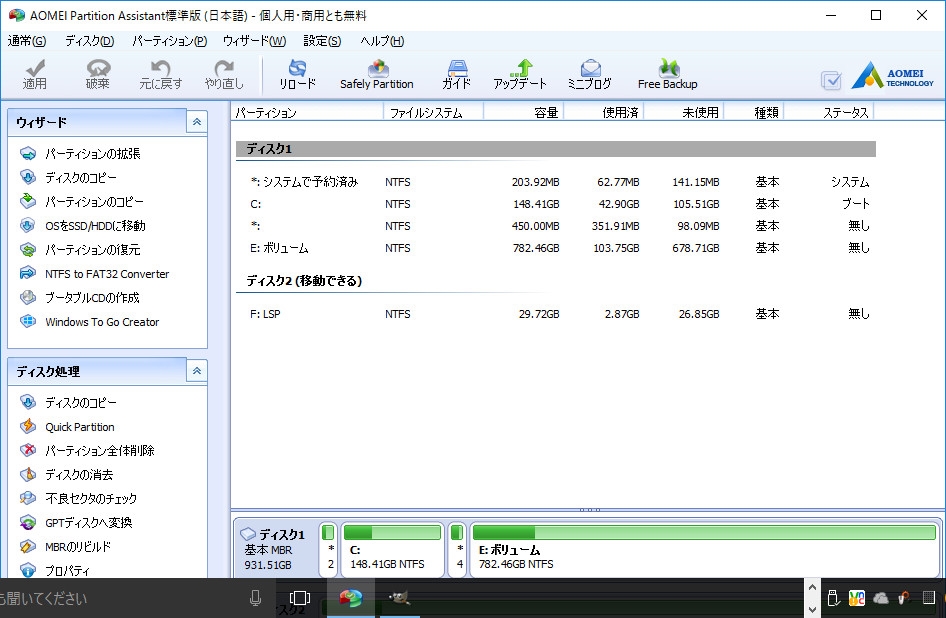
Task: Select the small partition 2 block in disk map
Action: (328, 549)
